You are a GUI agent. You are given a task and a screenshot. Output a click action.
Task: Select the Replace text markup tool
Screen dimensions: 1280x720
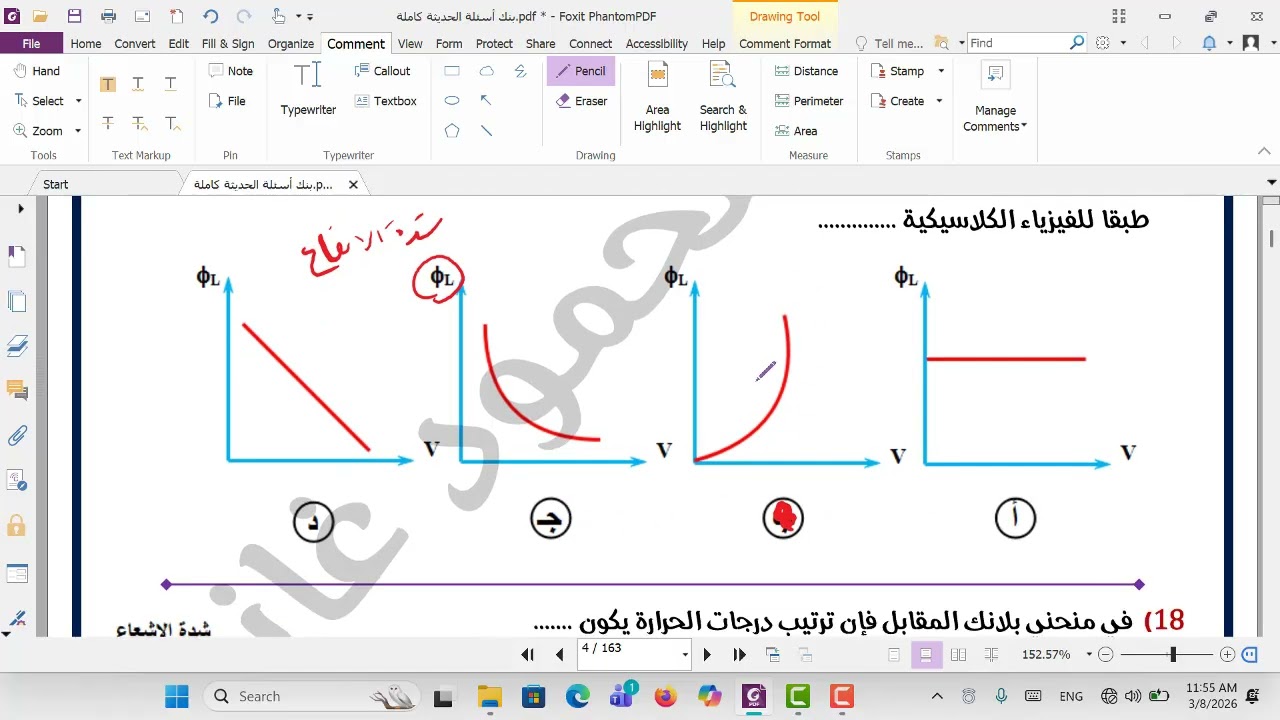139,123
